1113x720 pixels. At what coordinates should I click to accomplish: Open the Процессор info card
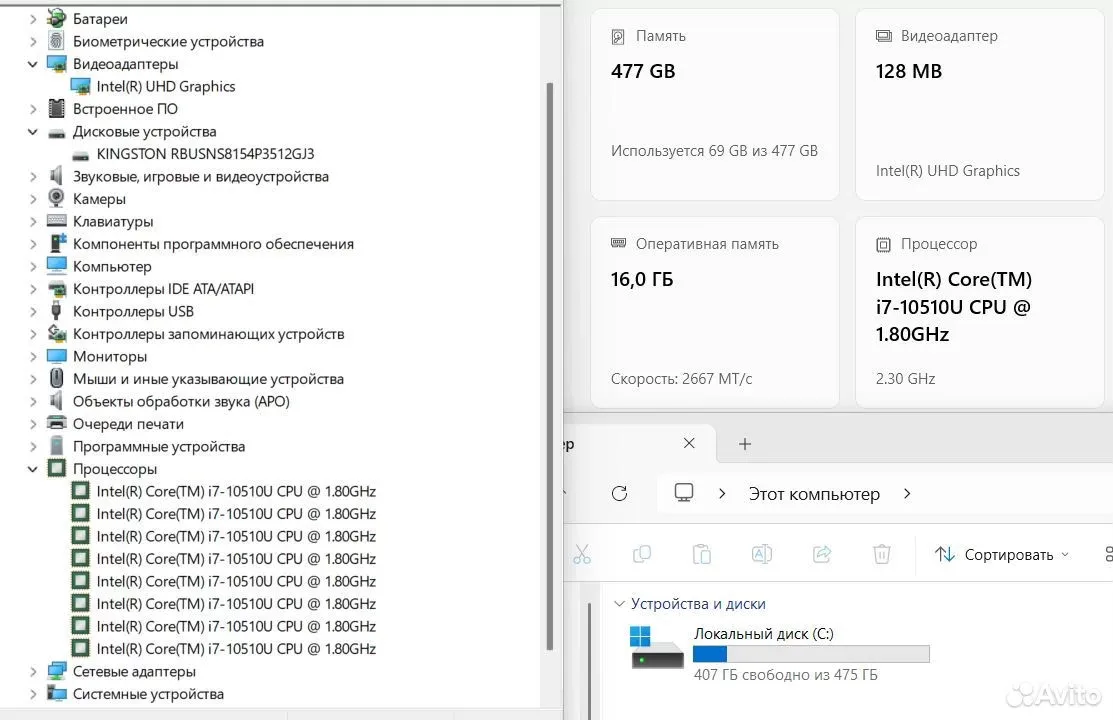click(x=980, y=312)
